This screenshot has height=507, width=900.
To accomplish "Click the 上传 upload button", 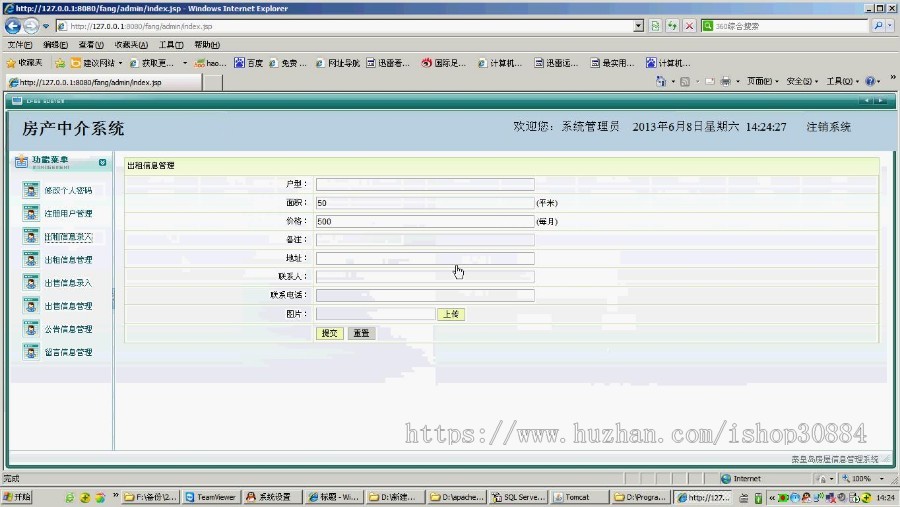I will coord(451,314).
